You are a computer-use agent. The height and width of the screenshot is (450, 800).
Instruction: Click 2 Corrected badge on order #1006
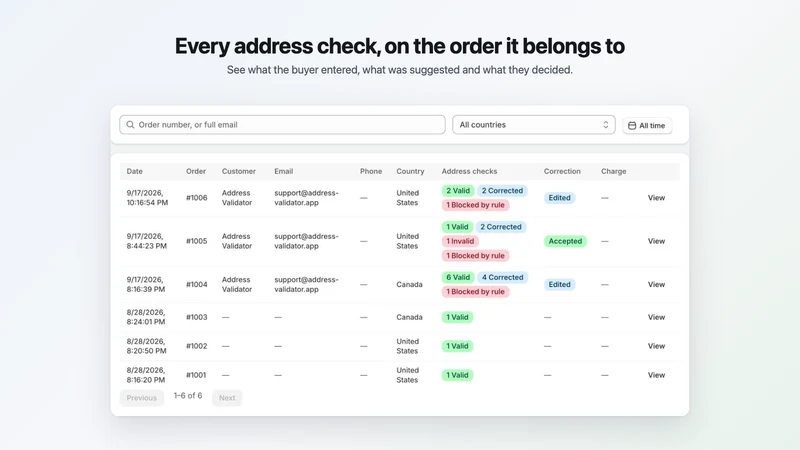502,191
